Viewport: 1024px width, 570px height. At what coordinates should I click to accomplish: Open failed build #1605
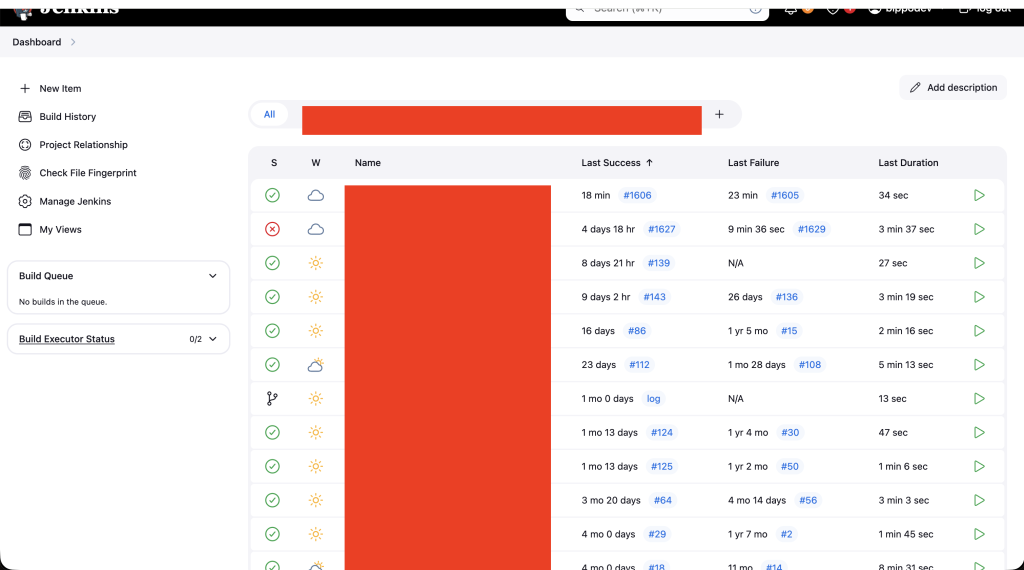point(784,195)
